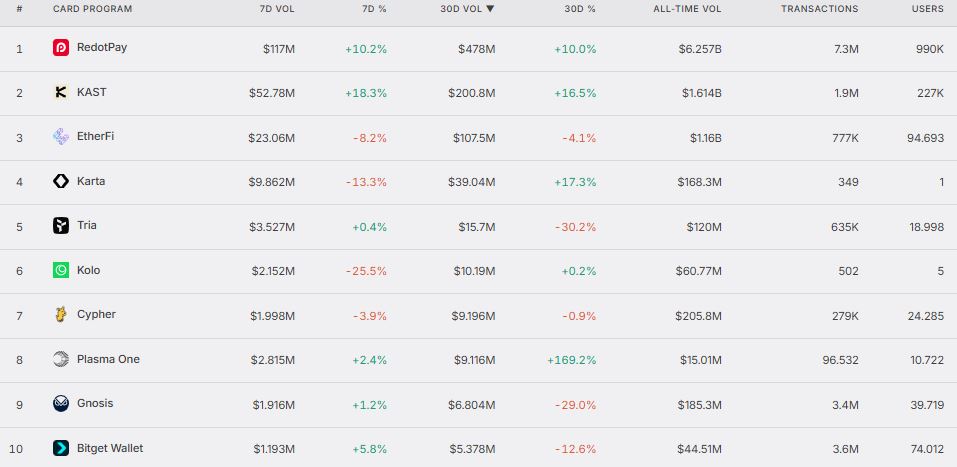This screenshot has width=957, height=467.
Task: Select the Plasma One table row
Action: pos(478,360)
